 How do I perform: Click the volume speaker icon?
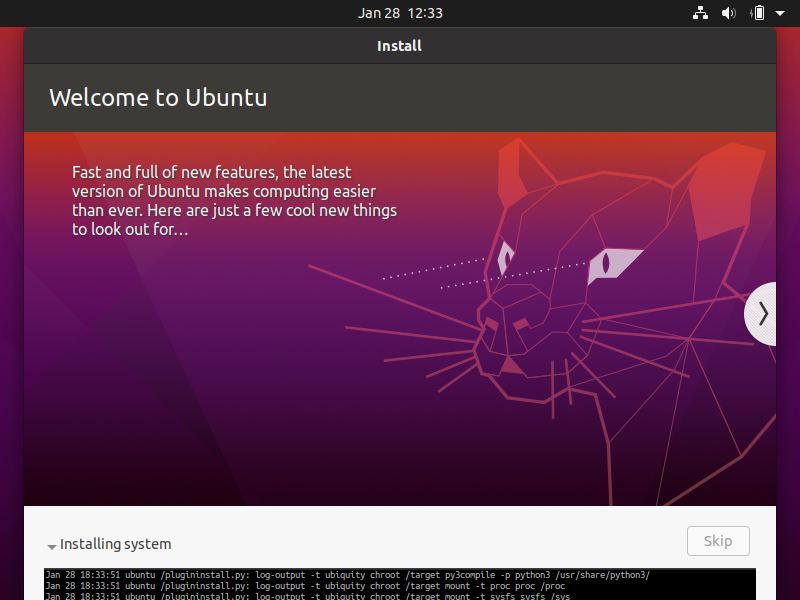[x=728, y=13]
